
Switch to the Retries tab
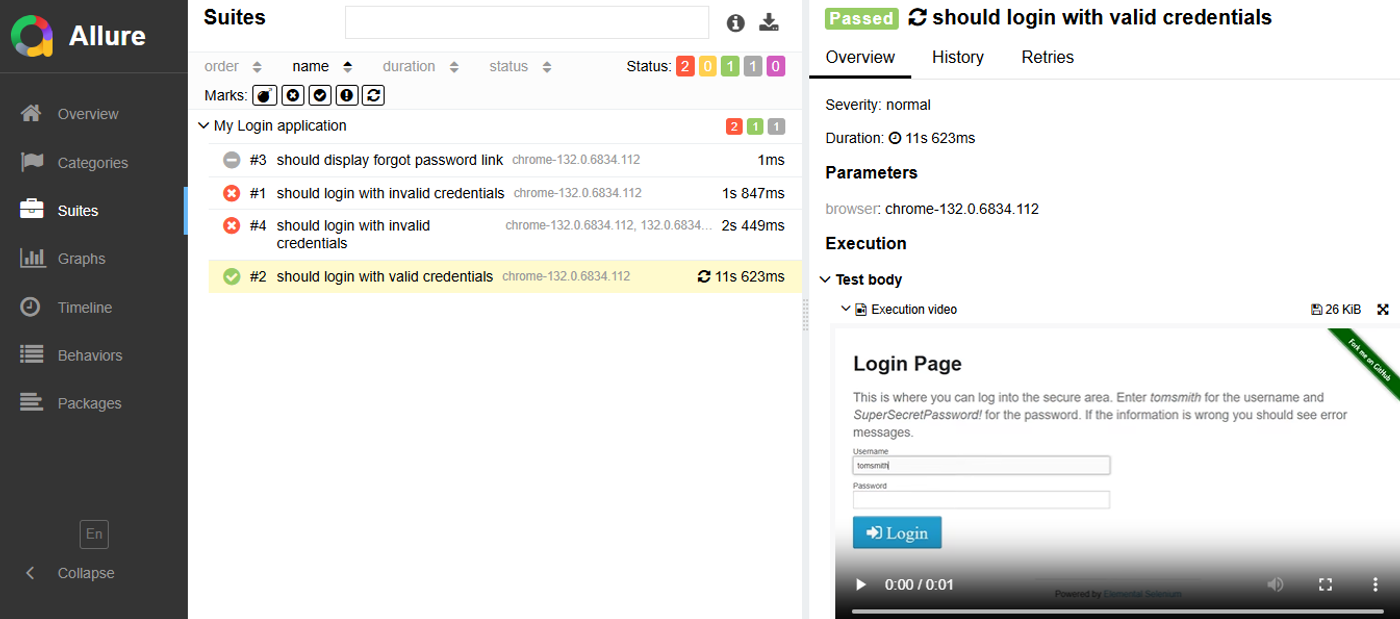tap(1048, 58)
